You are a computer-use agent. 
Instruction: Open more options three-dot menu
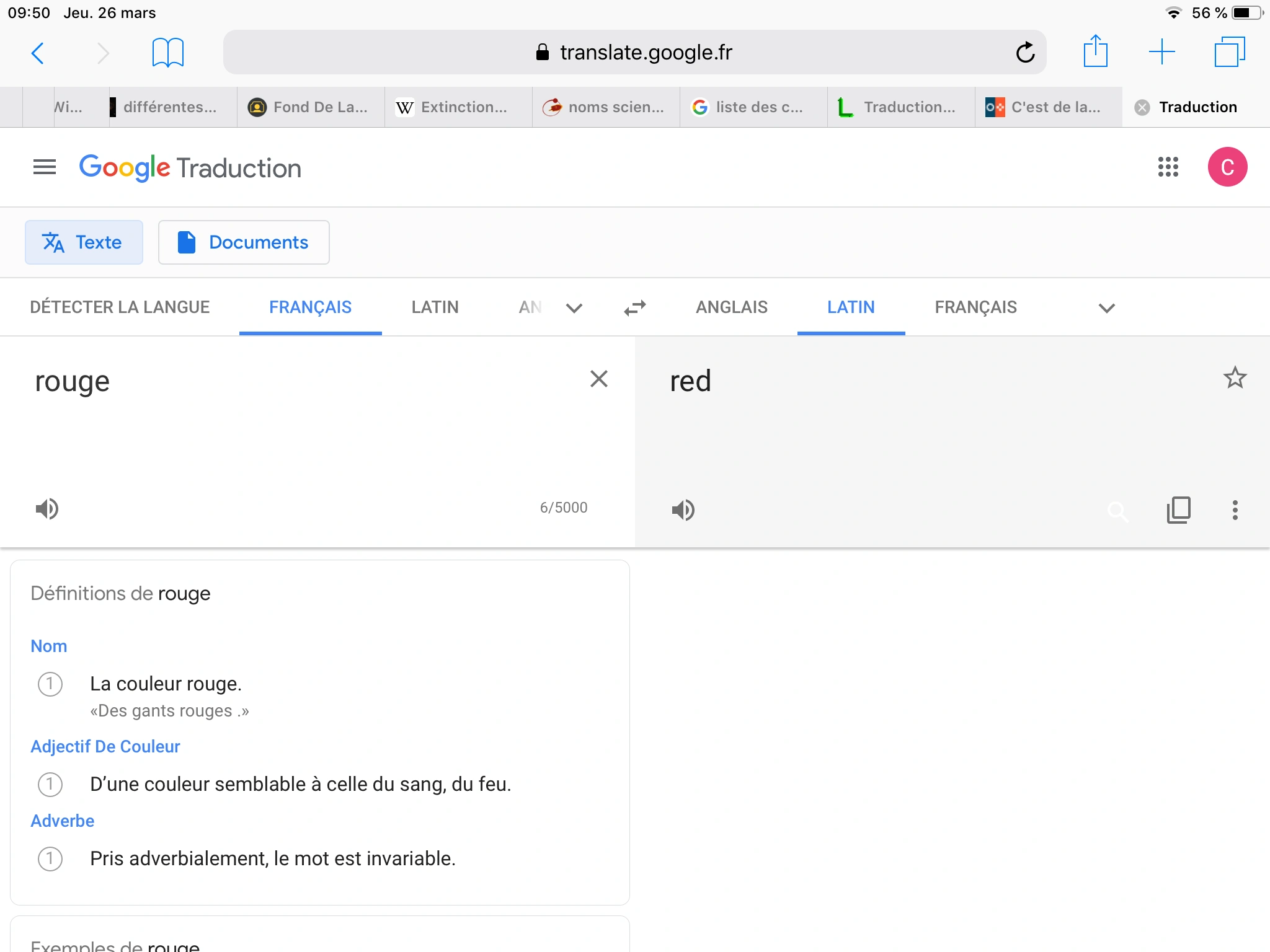(x=1235, y=510)
